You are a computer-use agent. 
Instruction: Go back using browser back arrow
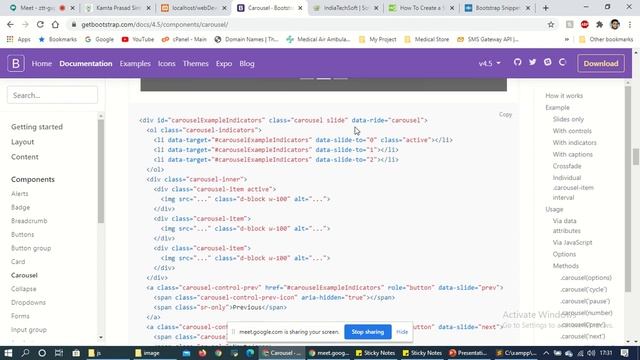[x=10, y=24]
